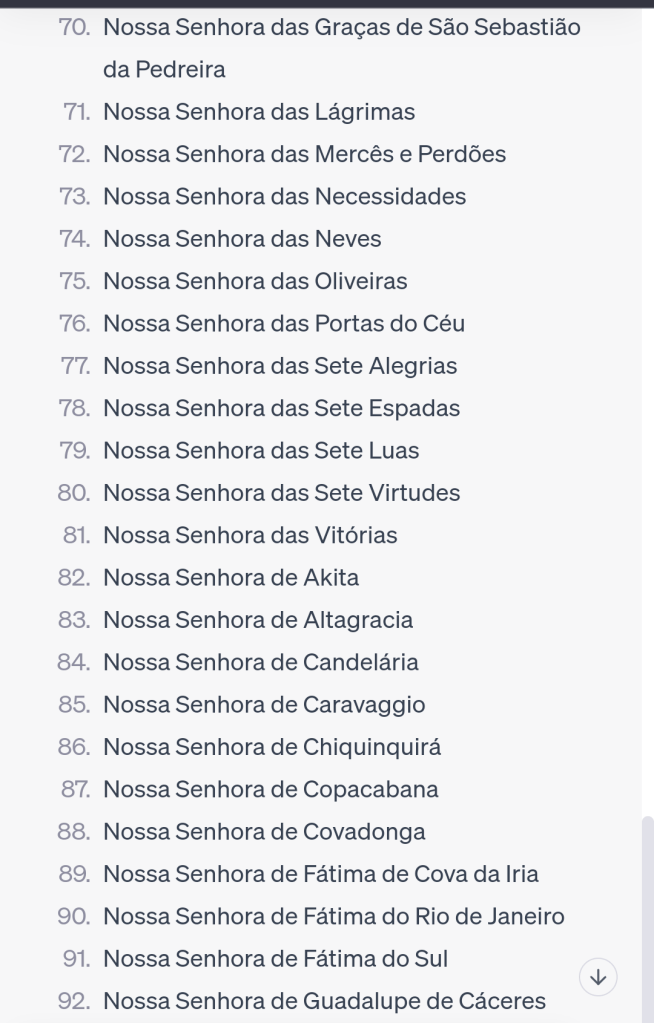Click Nossa Senhora de Akita item
Viewport: 654px width, 1023px height.
point(231,578)
